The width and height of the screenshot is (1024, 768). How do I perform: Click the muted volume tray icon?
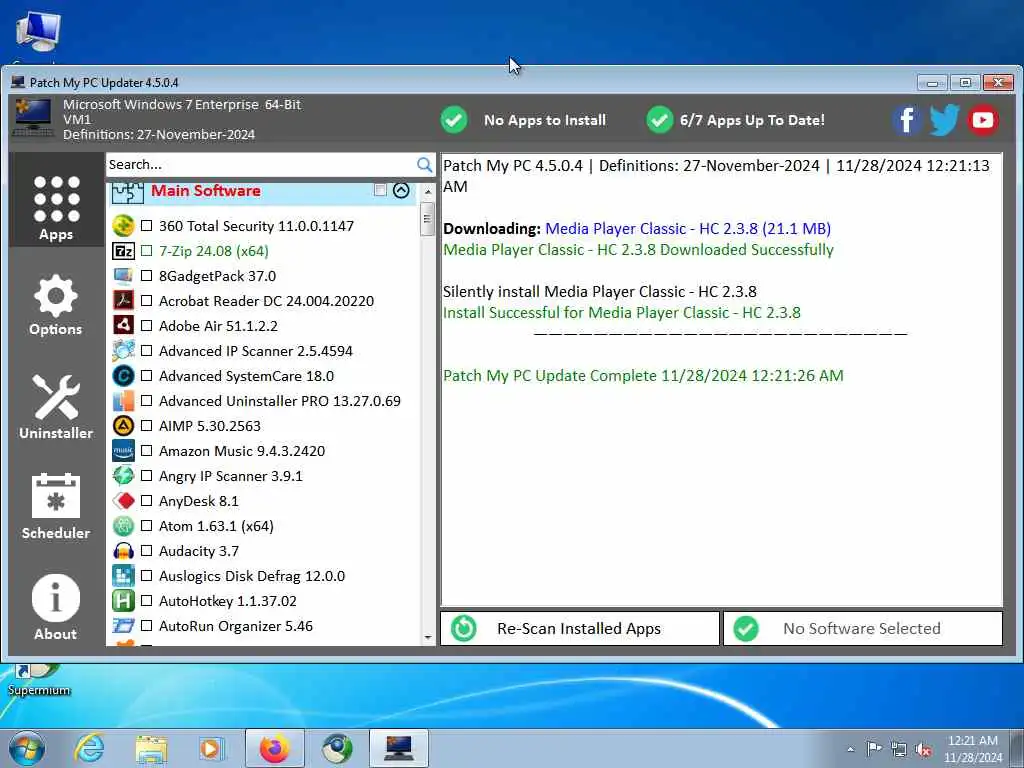923,749
